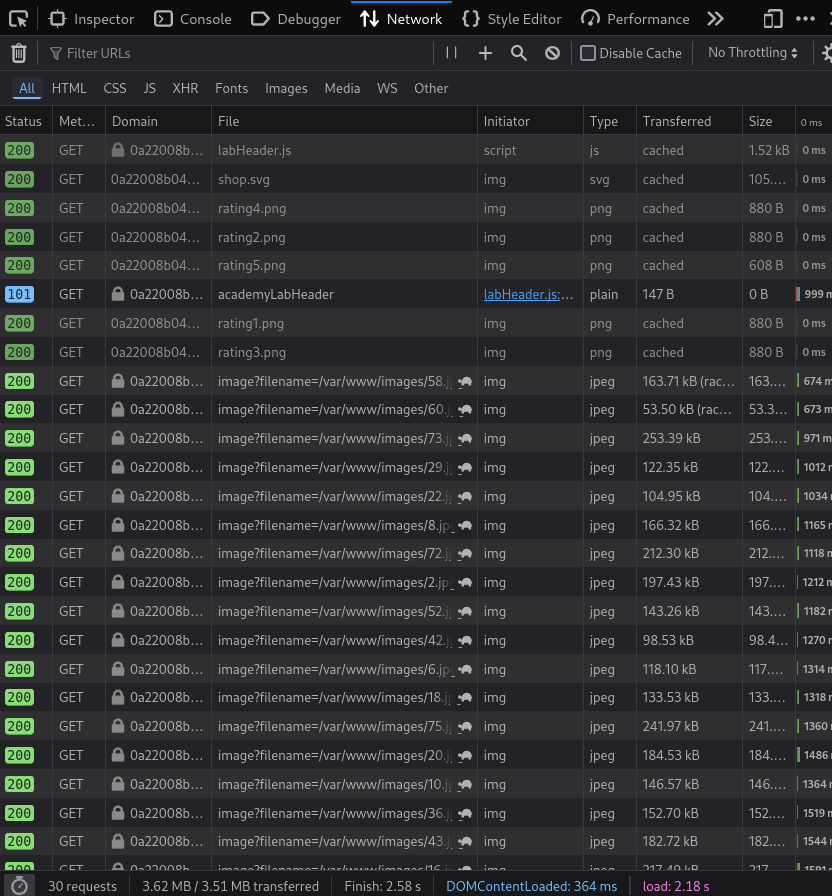This screenshot has width=832, height=896.
Task: Sort by File column header
Action: click(345, 121)
